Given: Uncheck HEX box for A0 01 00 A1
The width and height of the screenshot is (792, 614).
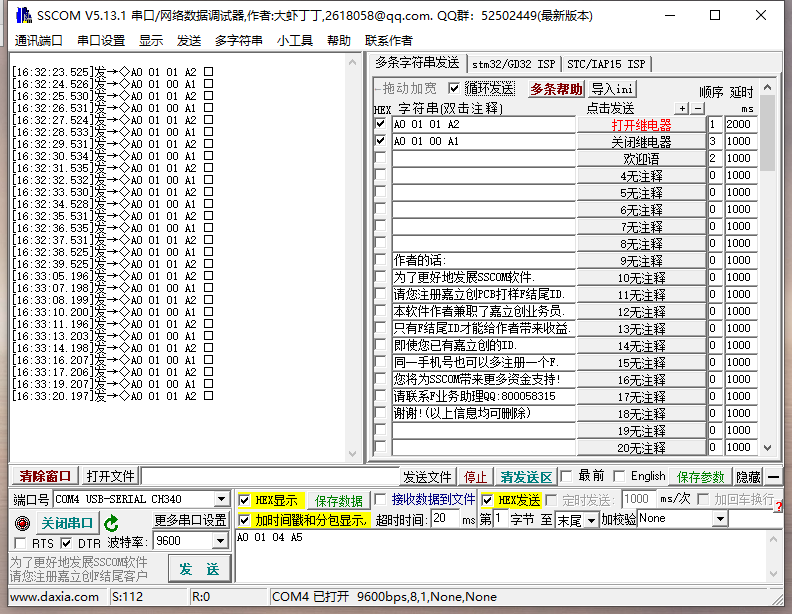Looking at the screenshot, I should (380, 140).
